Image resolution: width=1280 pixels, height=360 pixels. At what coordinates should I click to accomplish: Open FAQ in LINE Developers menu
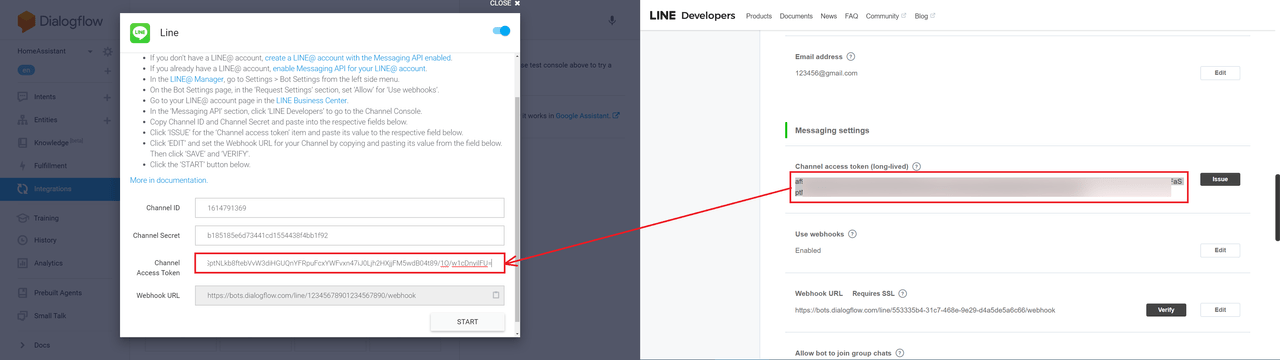coord(852,16)
